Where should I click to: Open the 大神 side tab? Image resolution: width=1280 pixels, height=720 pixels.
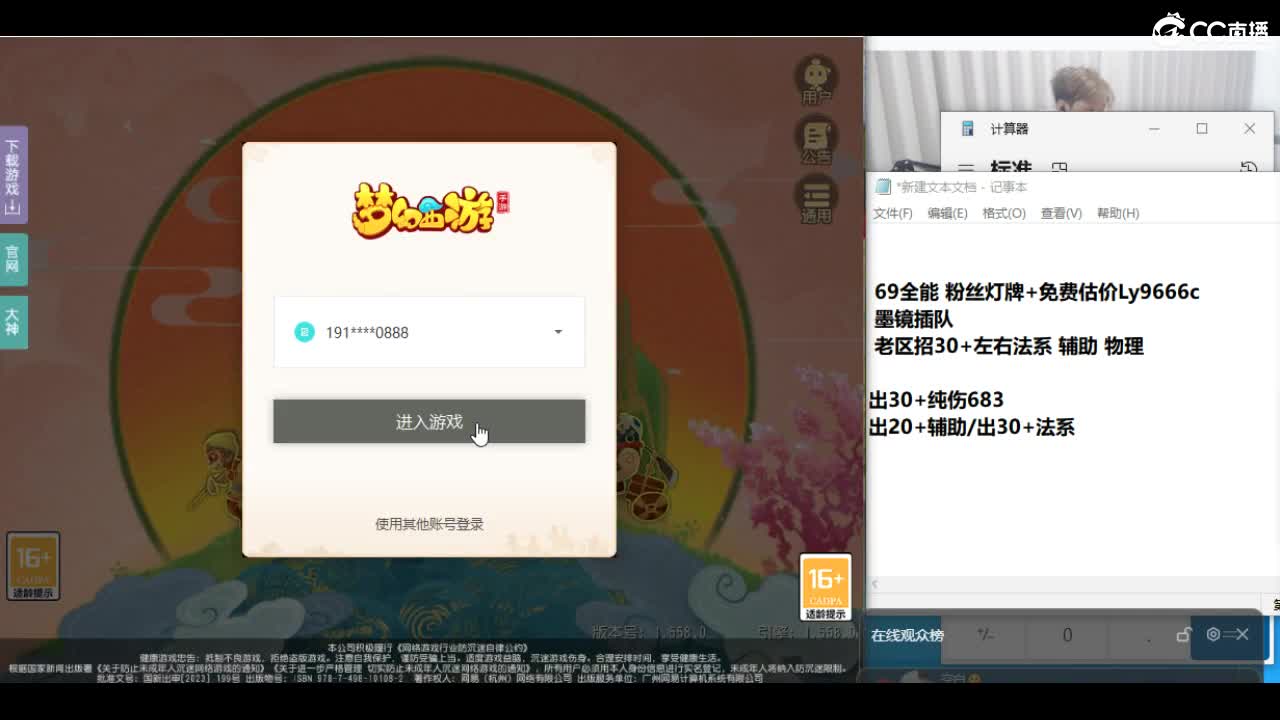[x=13, y=322]
